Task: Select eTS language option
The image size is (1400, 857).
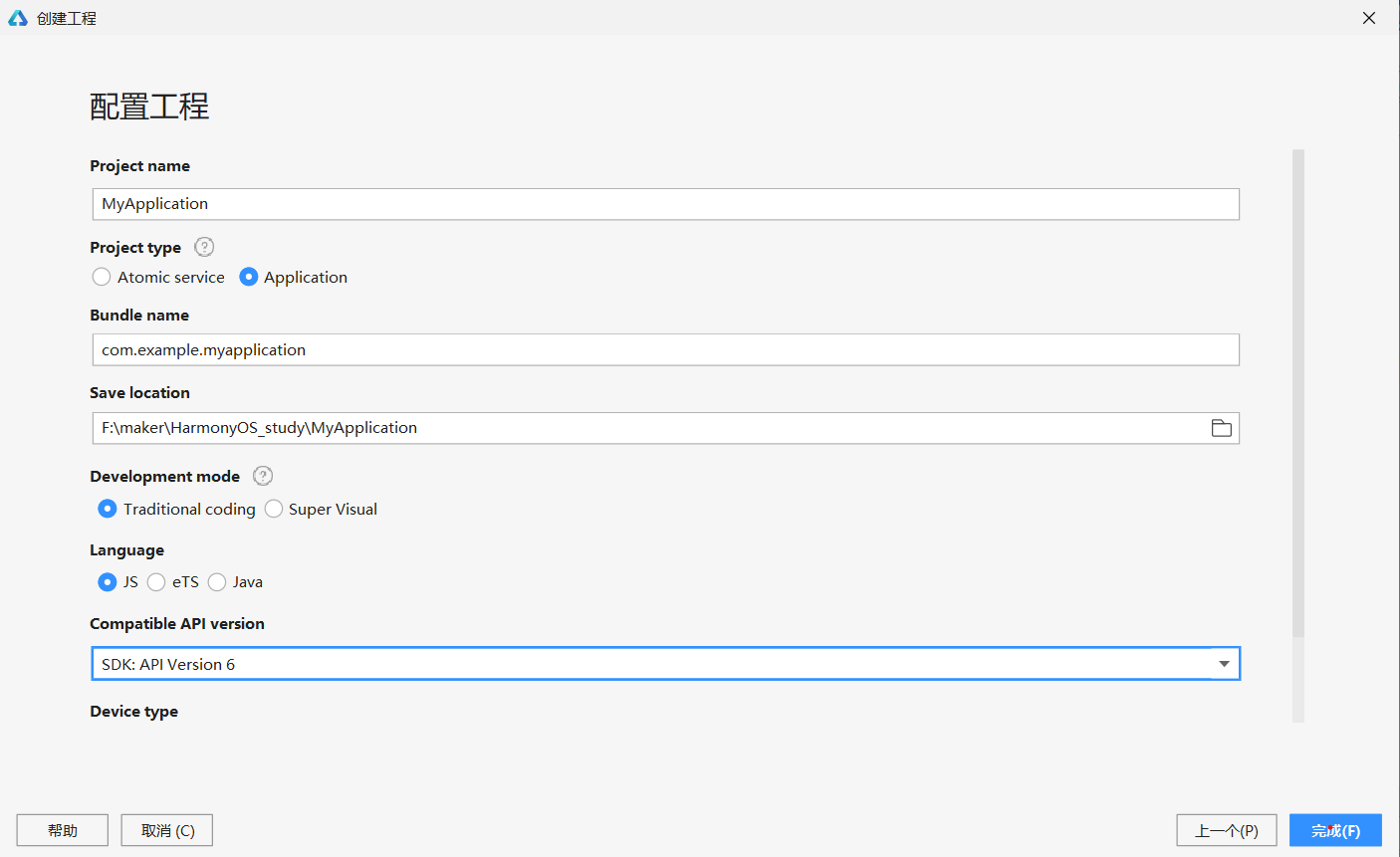Action: (x=173, y=582)
